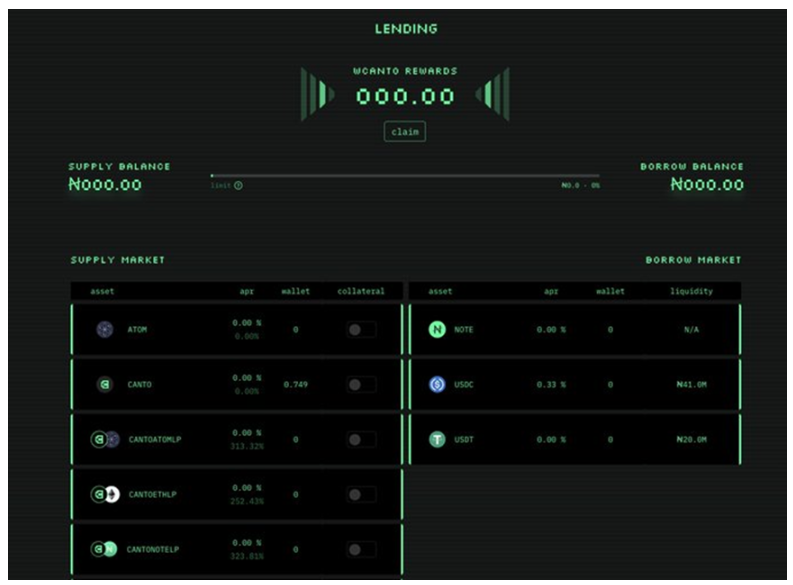The image size is (793, 585).
Task: Click the NOTE token icon
Action: pos(437,329)
